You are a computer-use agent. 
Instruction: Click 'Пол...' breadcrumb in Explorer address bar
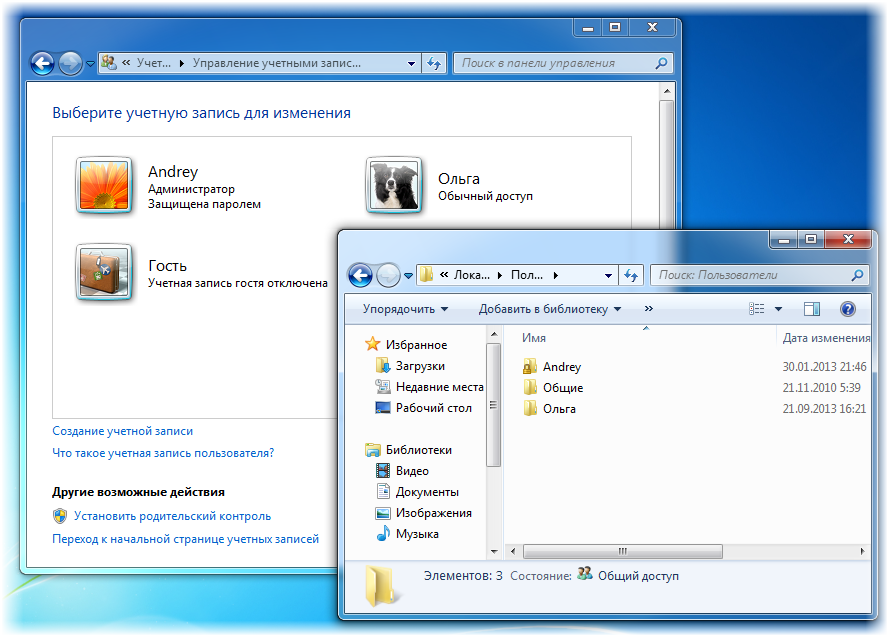click(x=527, y=275)
